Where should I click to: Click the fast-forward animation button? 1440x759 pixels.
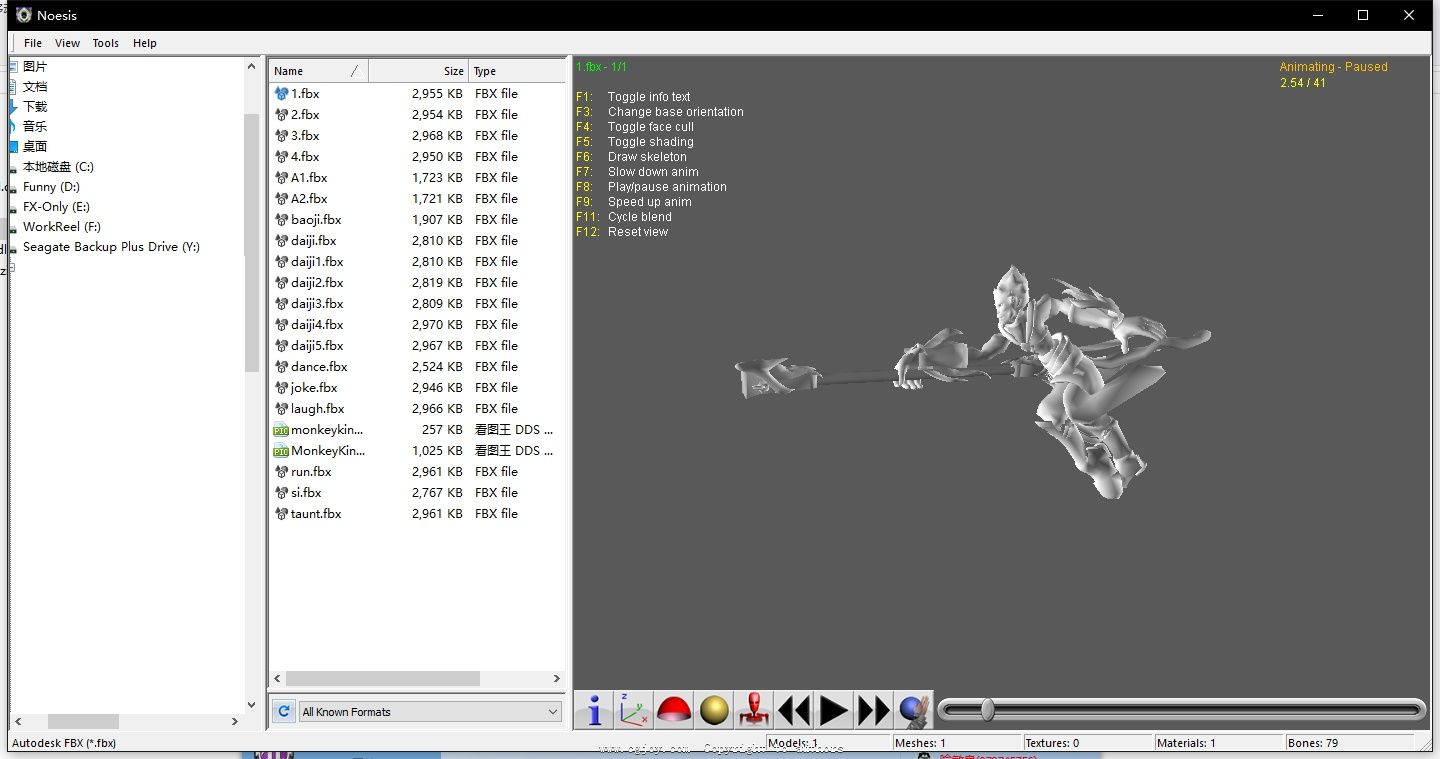point(874,710)
